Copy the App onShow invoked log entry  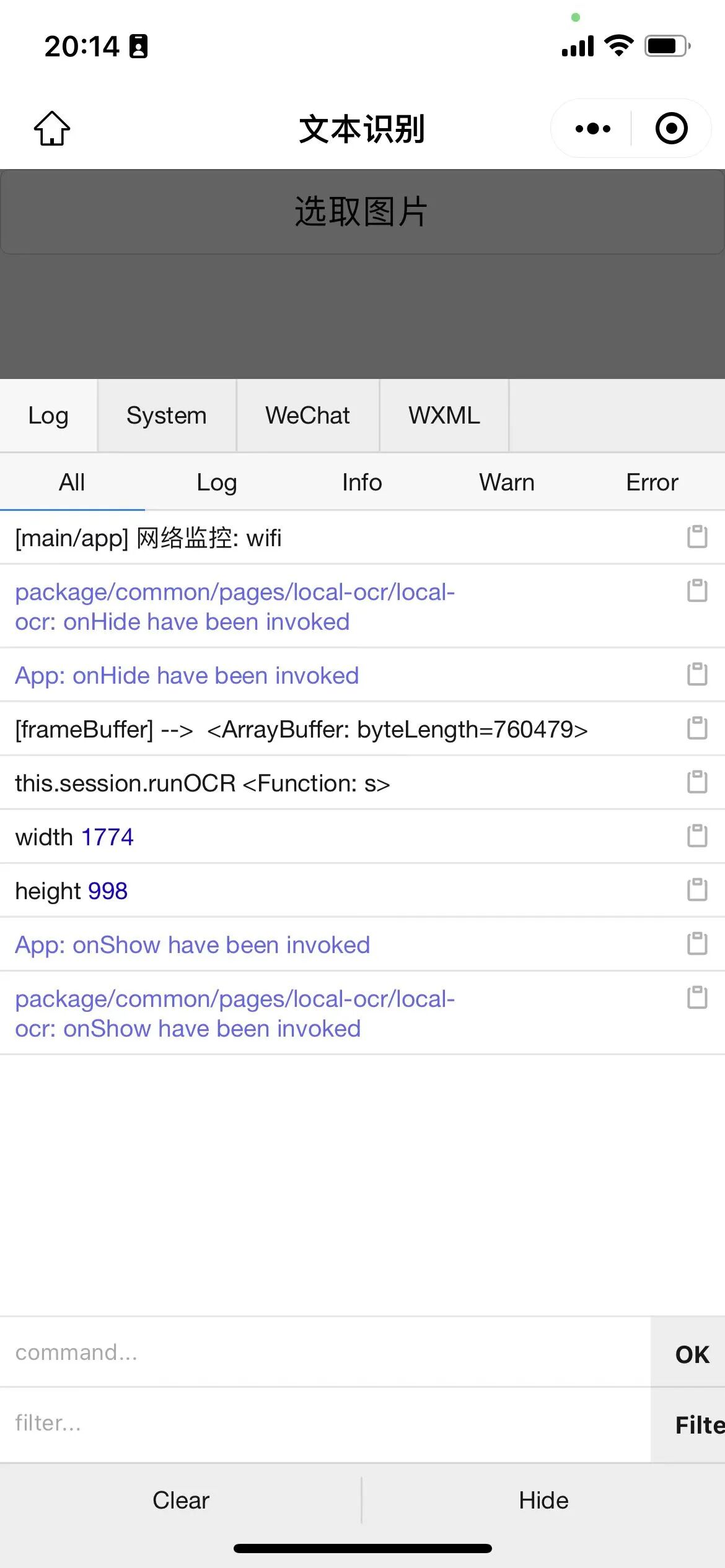(697, 944)
